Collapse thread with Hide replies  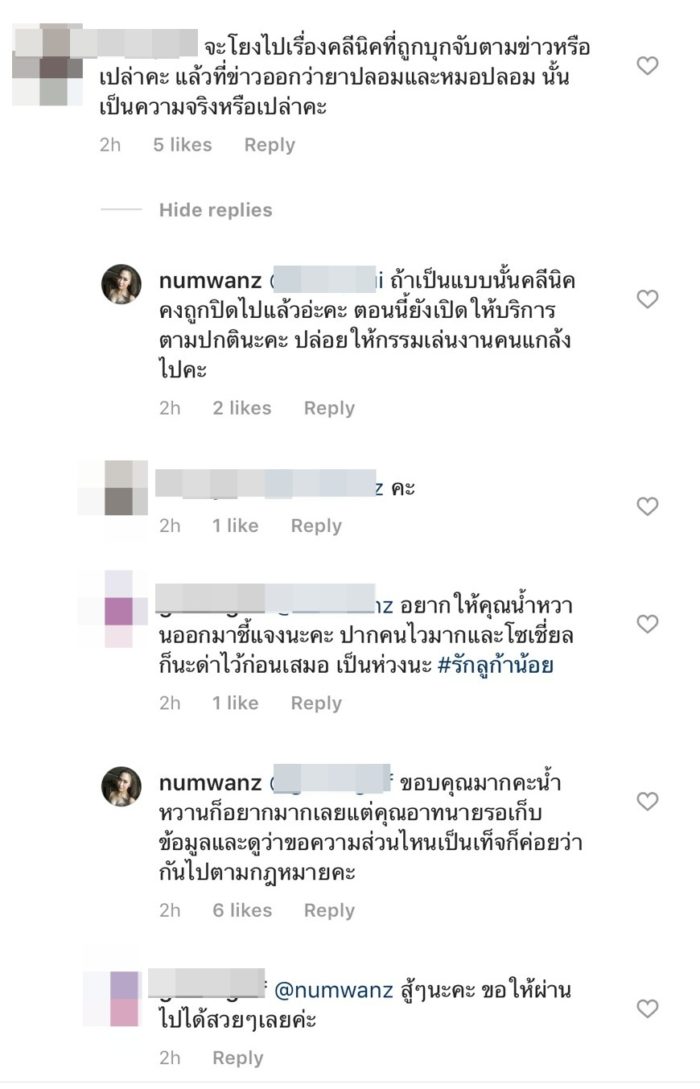click(215, 210)
